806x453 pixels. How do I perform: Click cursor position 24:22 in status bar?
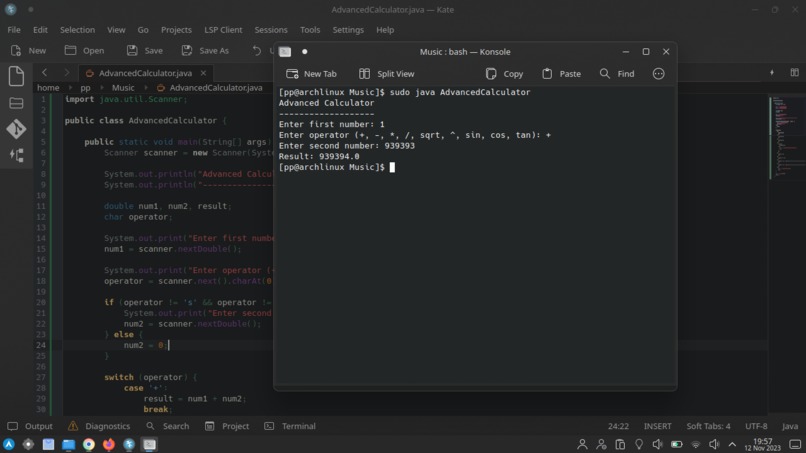click(618, 426)
